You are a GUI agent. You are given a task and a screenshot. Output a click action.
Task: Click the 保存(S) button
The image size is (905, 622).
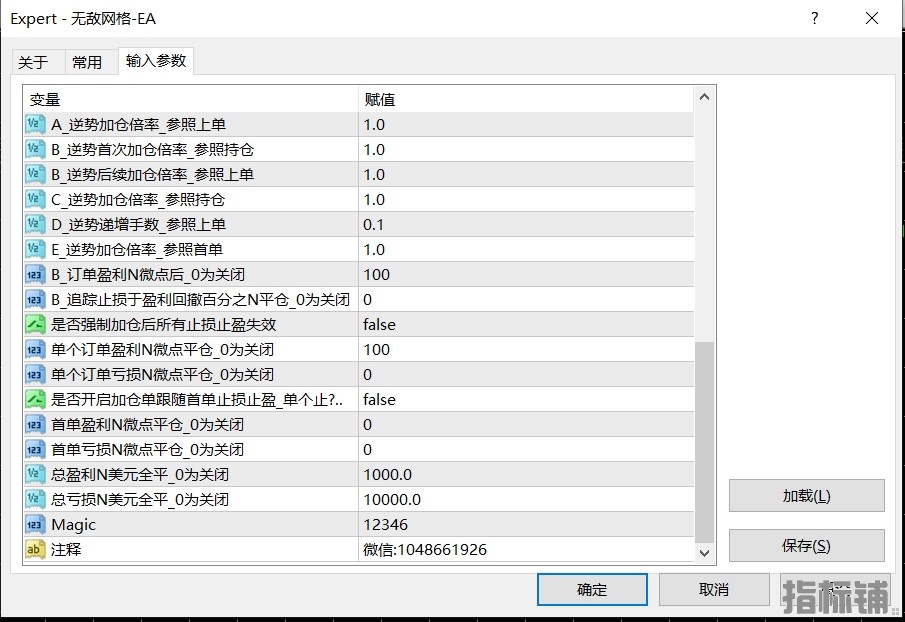pyautogui.click(x=806, y=546)
